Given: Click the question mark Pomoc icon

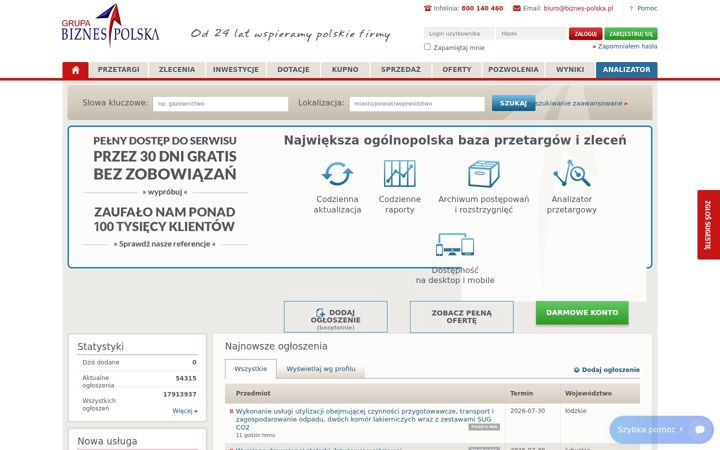Looking at the screenshot, I should point(631,8).
